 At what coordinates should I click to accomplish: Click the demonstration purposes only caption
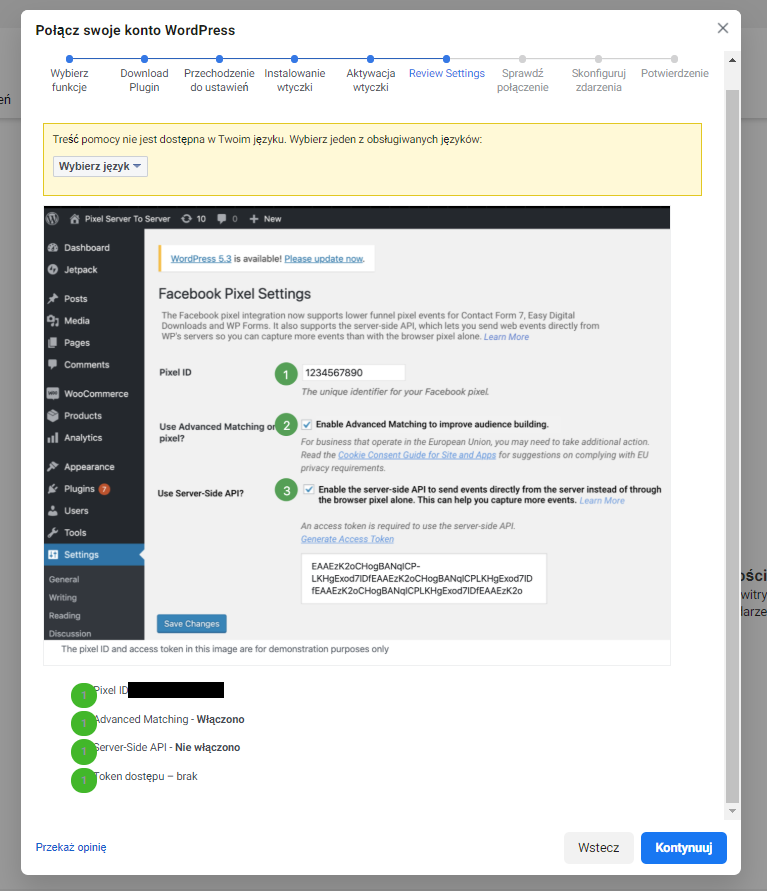[225, 649]
